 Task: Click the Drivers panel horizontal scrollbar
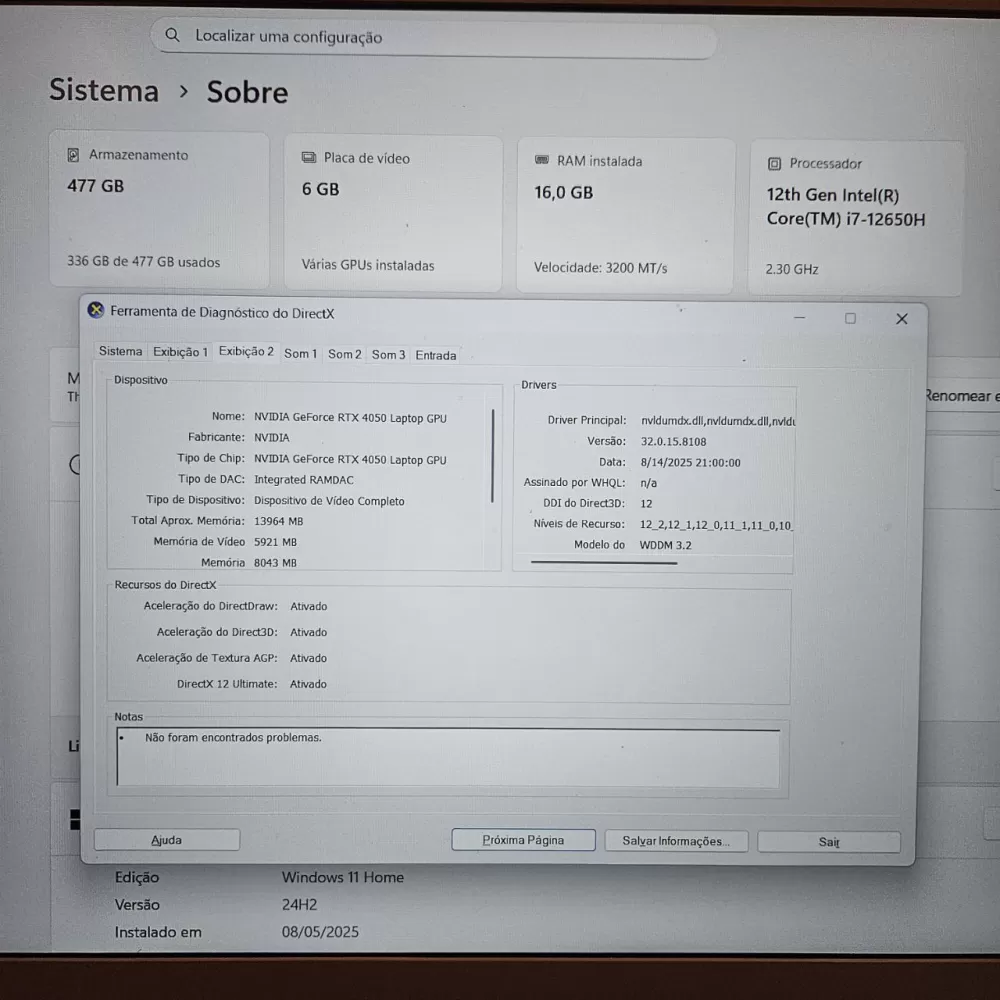[604, 562]
